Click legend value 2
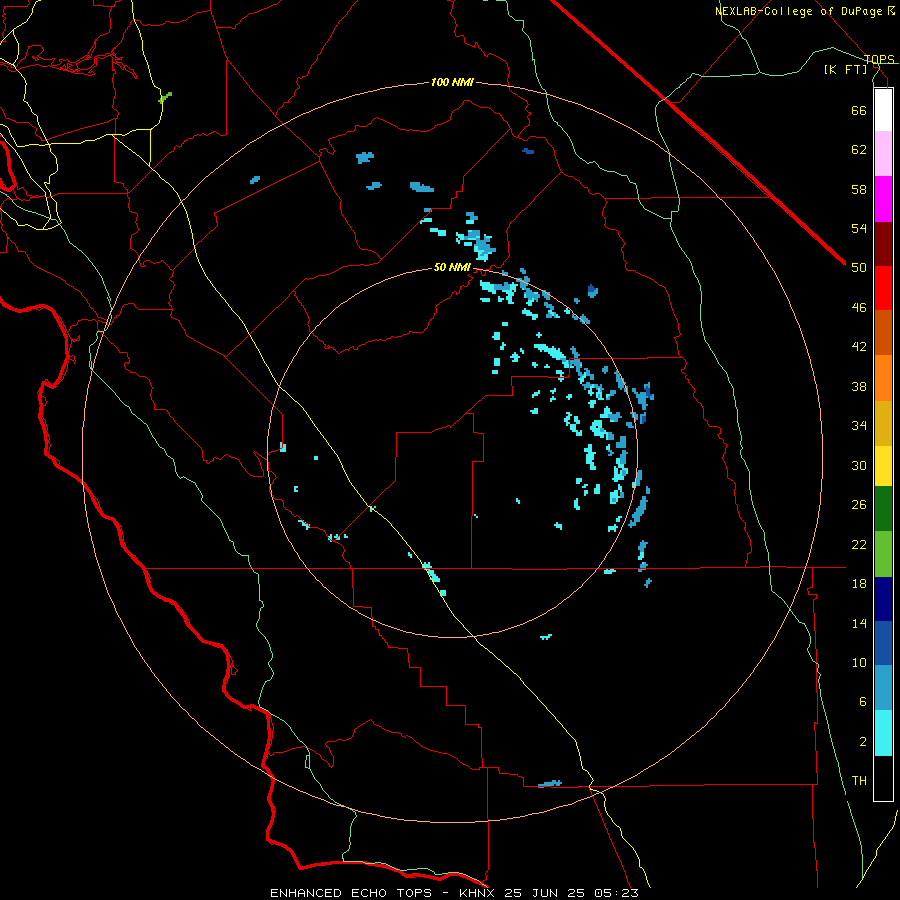 click(x=863, y=742)
